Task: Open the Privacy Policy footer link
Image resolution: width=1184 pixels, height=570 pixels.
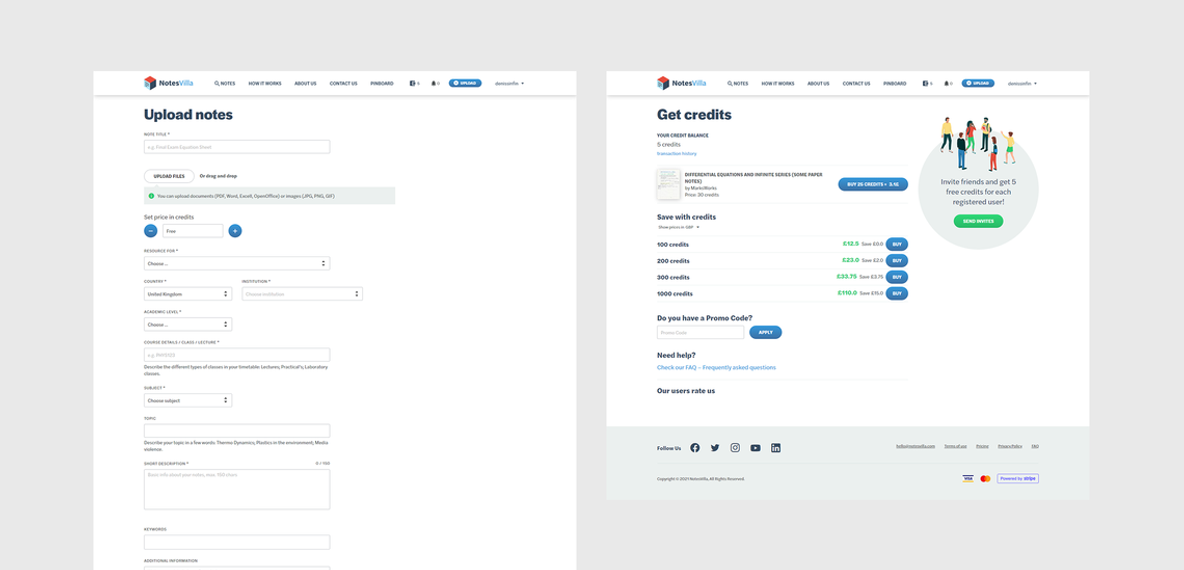Action: [x=1010, y=446]
